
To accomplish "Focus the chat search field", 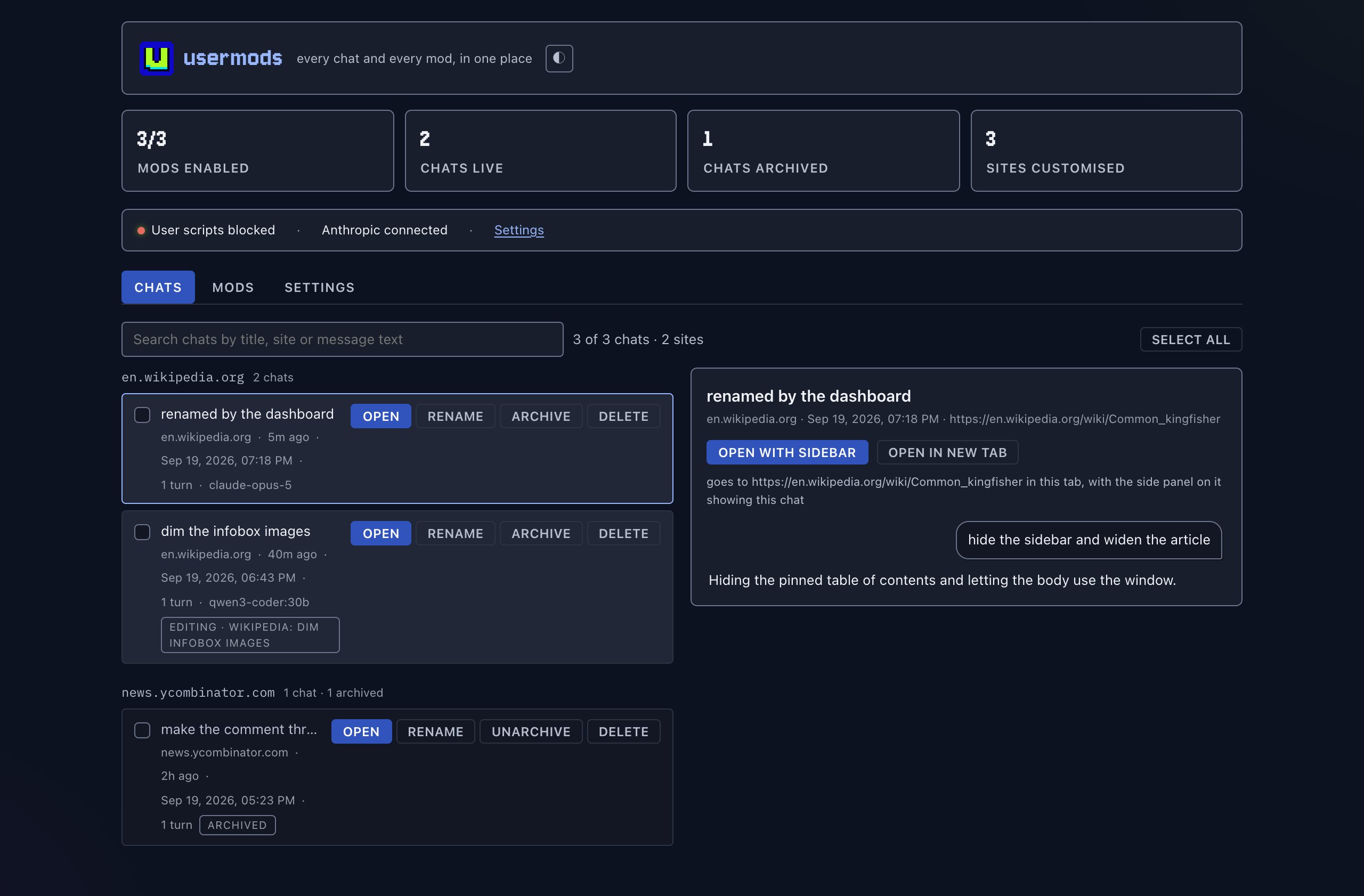I will click(x=342, y=339).
